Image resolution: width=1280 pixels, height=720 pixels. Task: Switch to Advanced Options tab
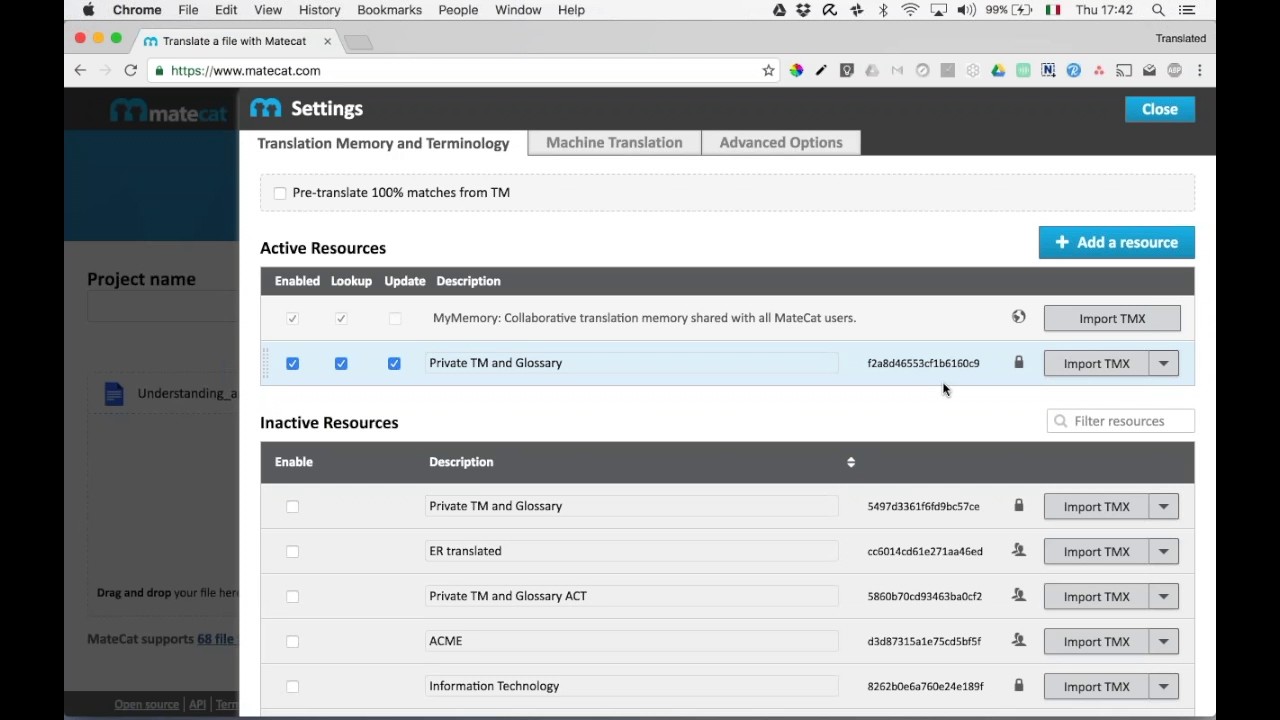pyautogui.click(x=781, y=142)
